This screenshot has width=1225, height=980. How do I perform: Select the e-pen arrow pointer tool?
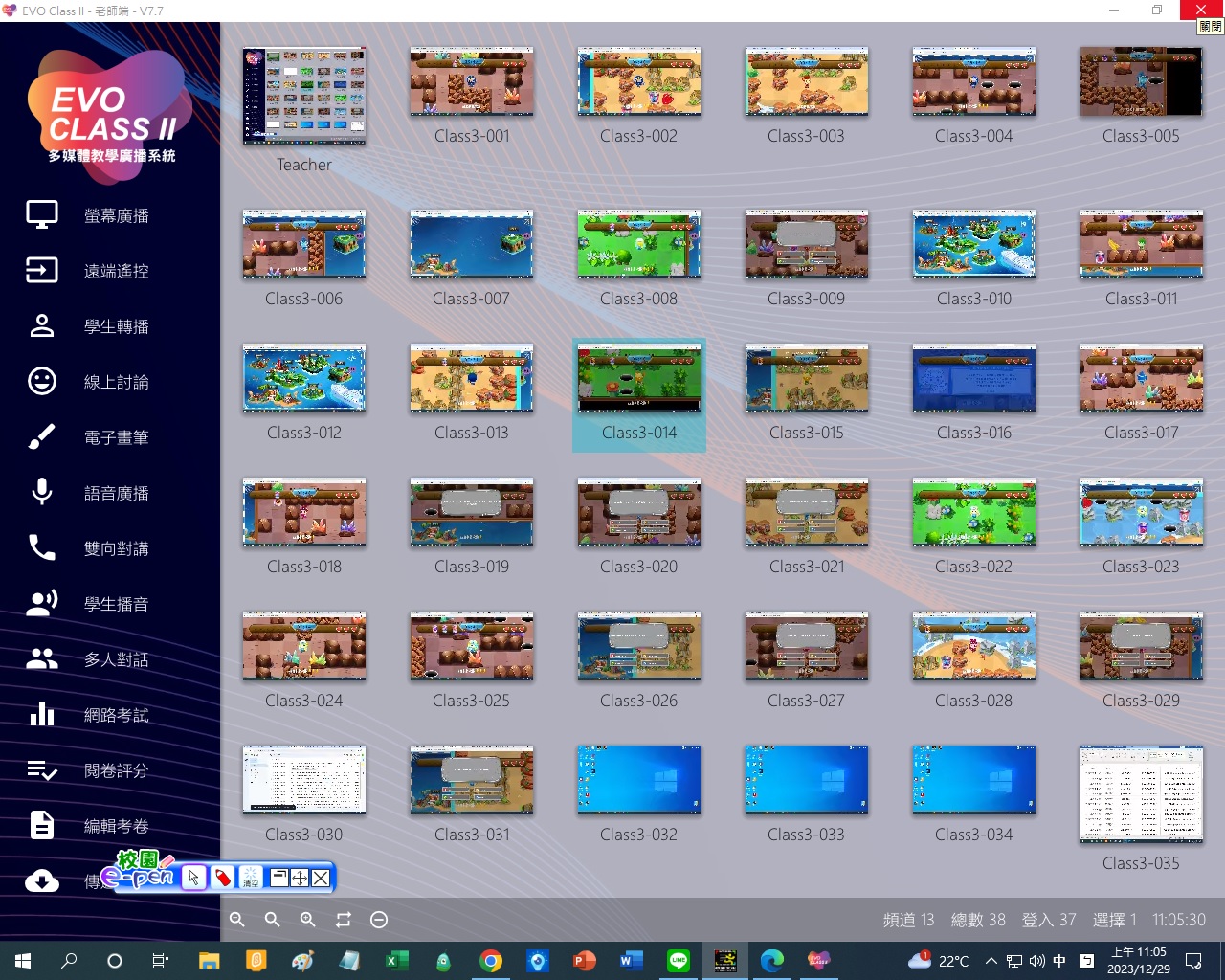[193, 878]
